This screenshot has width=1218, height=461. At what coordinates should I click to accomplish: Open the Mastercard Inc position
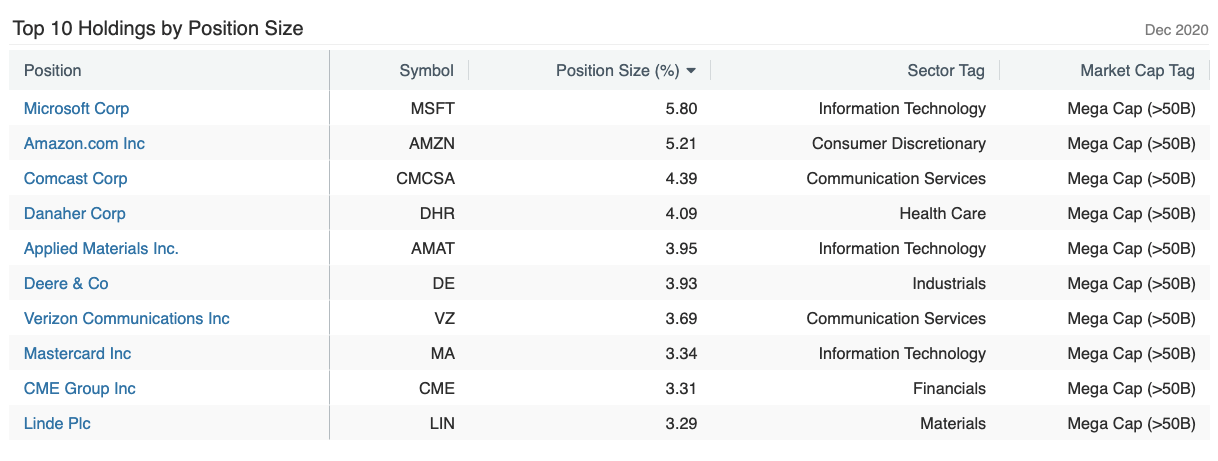(x=77, y=353)
